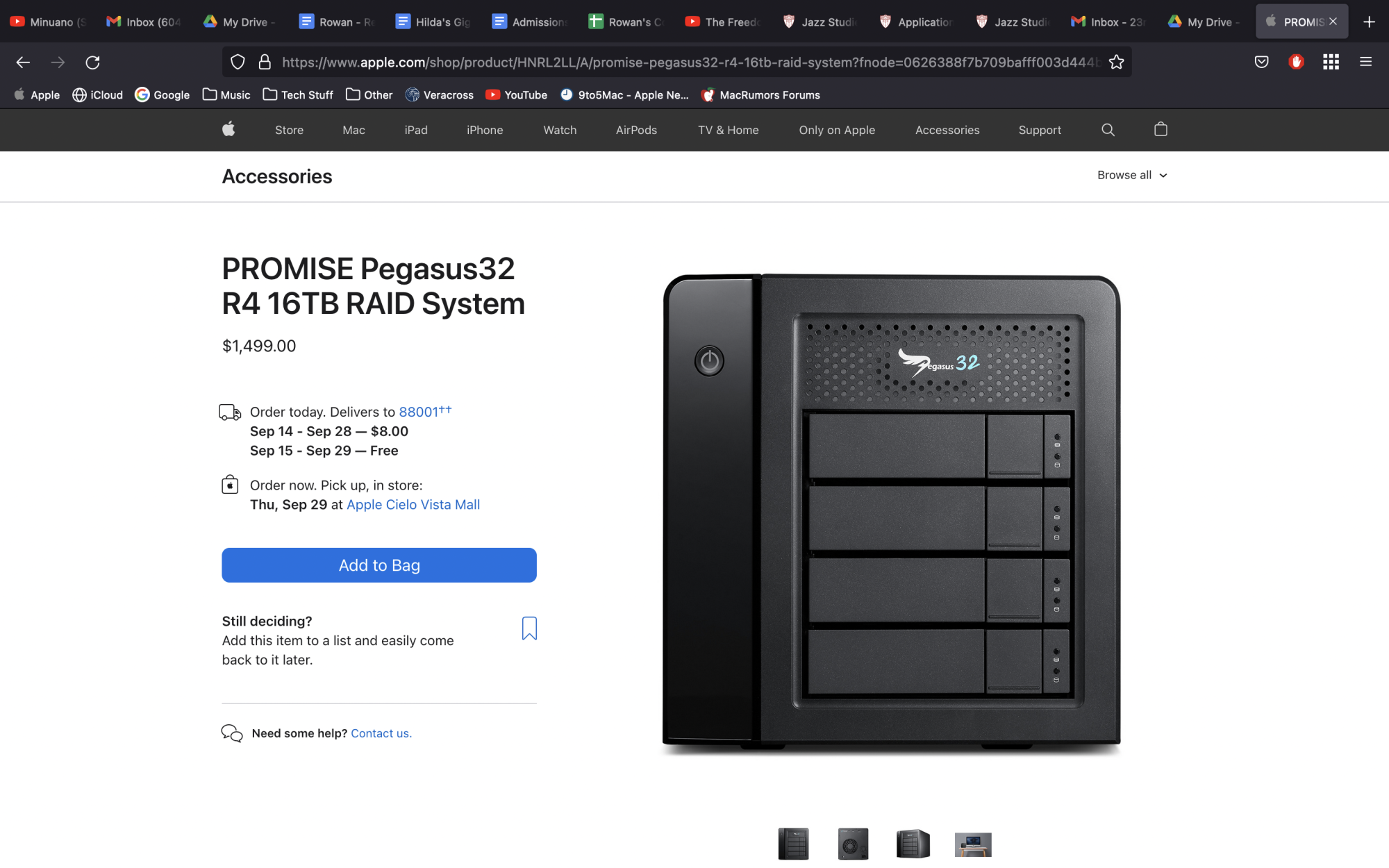Click the Apple logo in site navigation

tap(228, 130)
